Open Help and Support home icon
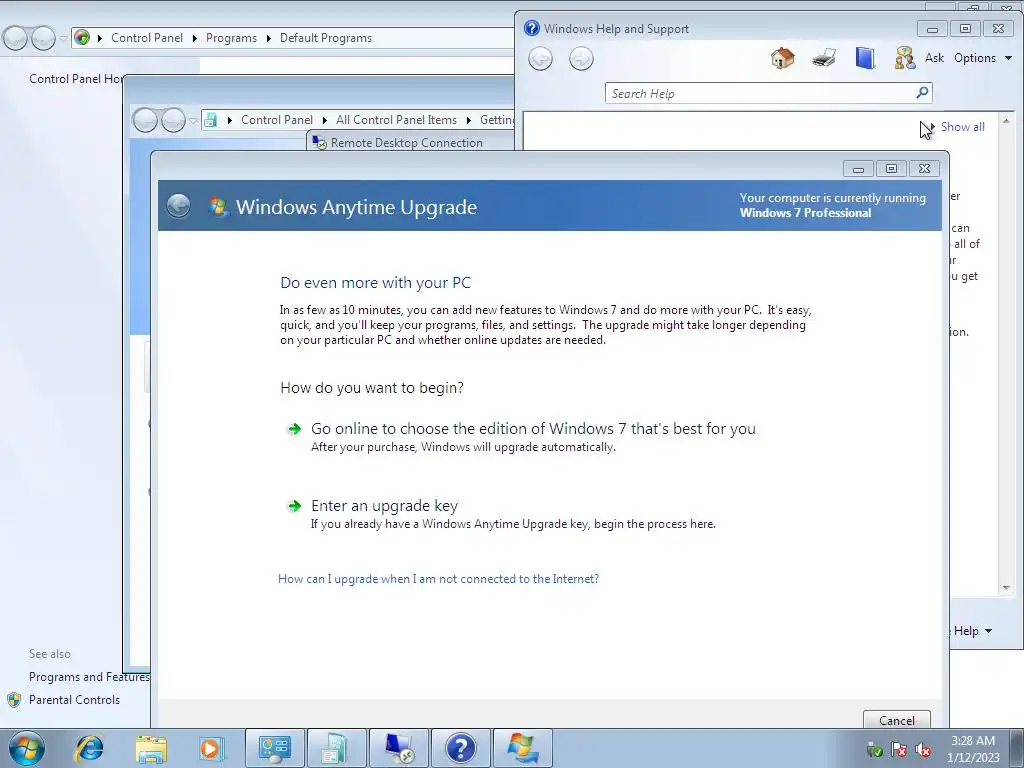1024x768 pixels. coord(782,58)
